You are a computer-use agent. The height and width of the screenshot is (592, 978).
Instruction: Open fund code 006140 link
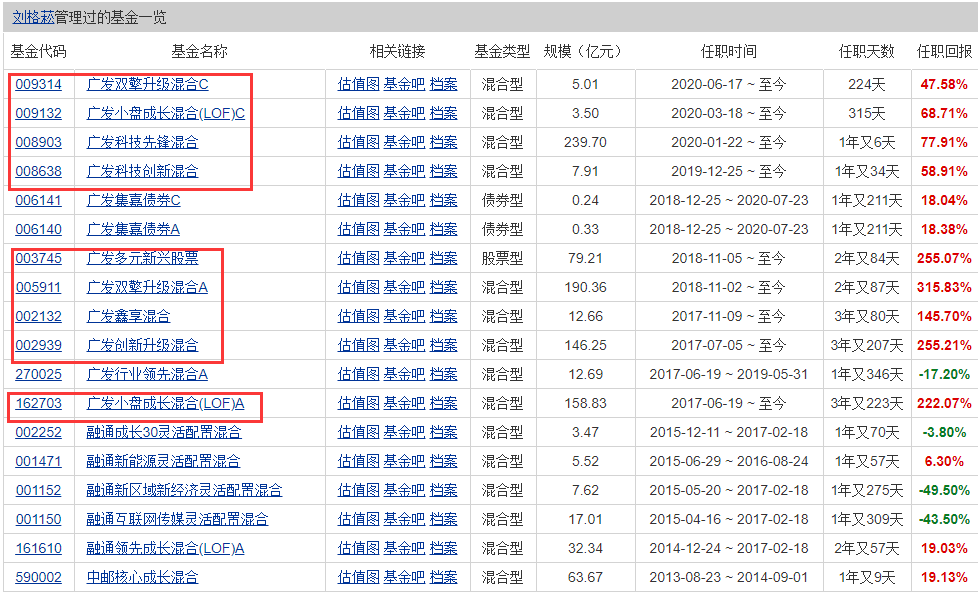coord(39,230)
